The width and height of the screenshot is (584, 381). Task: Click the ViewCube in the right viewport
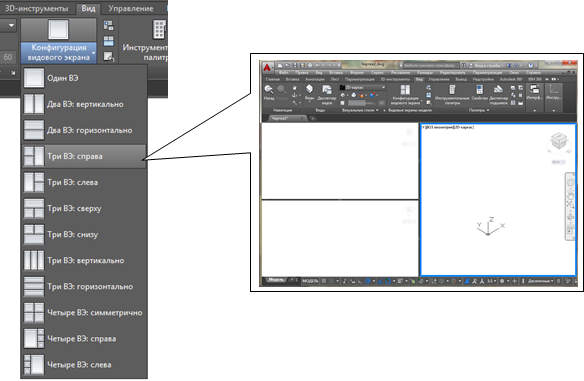(x=559, y=142)
